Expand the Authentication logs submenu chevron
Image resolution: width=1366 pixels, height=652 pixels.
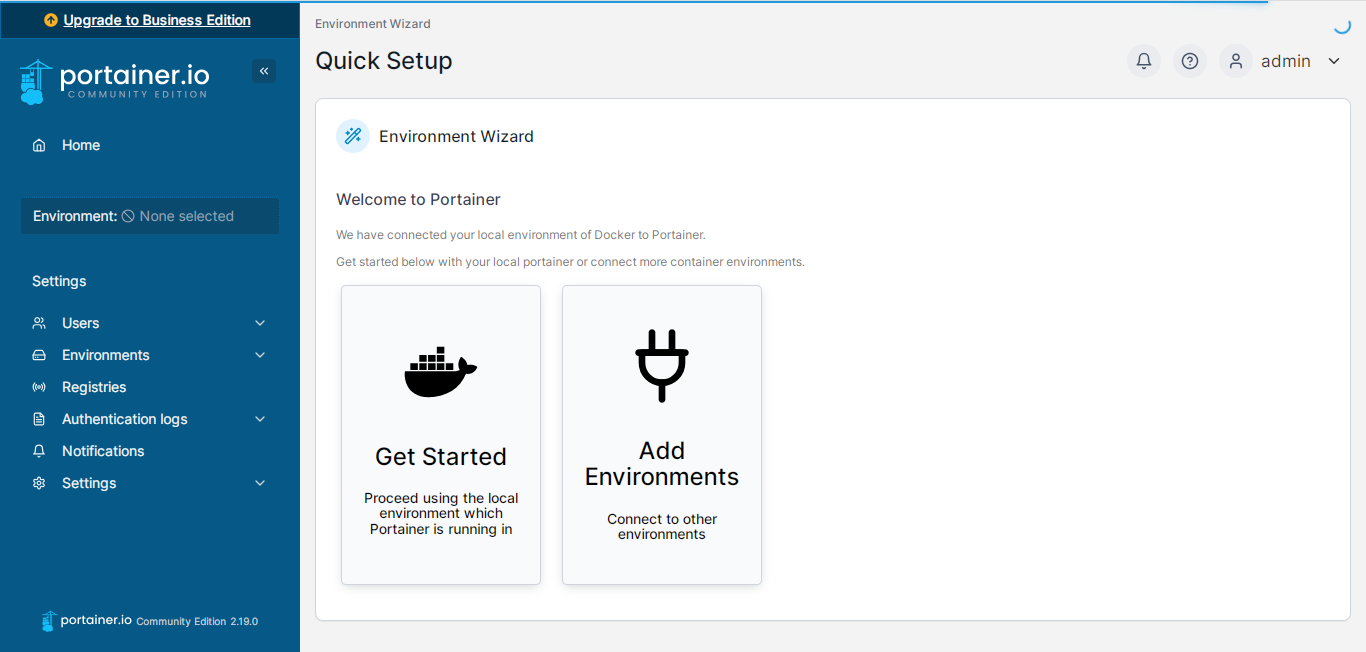tap(260, 419)
